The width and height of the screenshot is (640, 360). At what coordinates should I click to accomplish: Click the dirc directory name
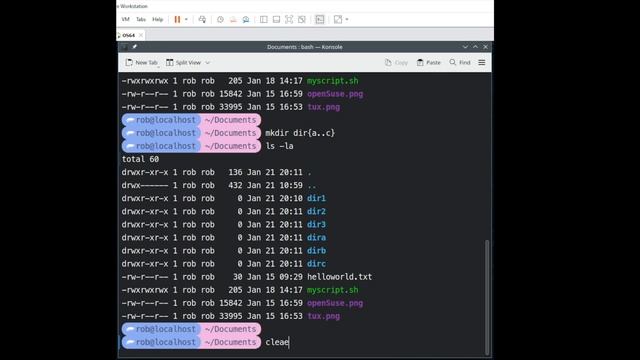click(x=316, y=264)
